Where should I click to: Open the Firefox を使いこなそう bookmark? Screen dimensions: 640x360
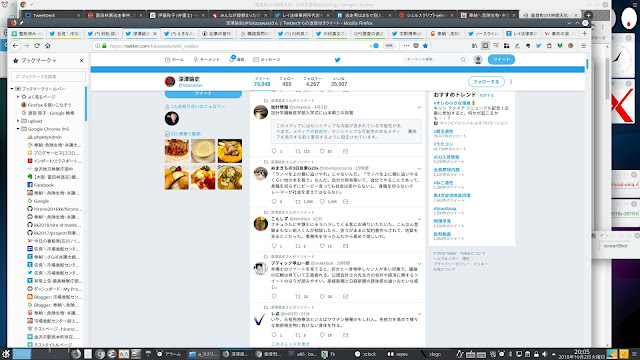pyautogui.click(x=46, y=105)
